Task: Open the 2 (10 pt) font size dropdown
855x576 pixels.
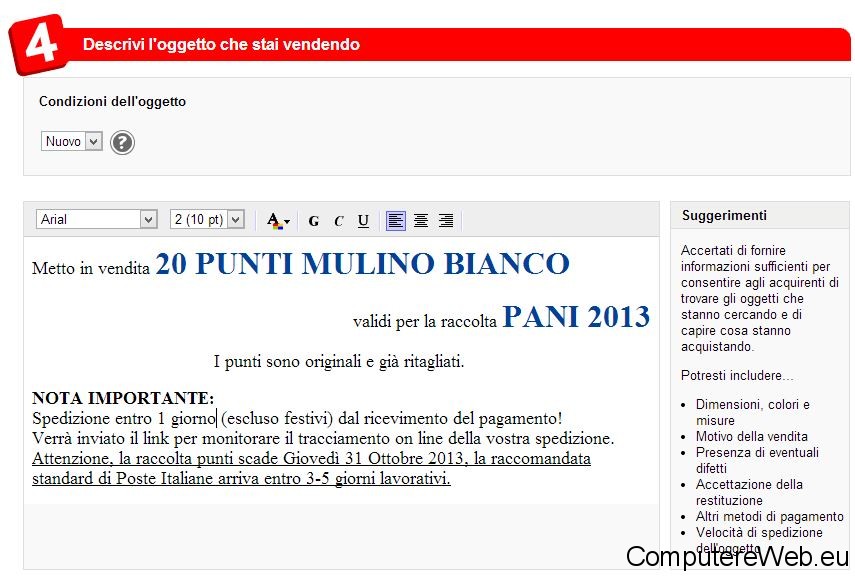Action: [x=207, y=219]
